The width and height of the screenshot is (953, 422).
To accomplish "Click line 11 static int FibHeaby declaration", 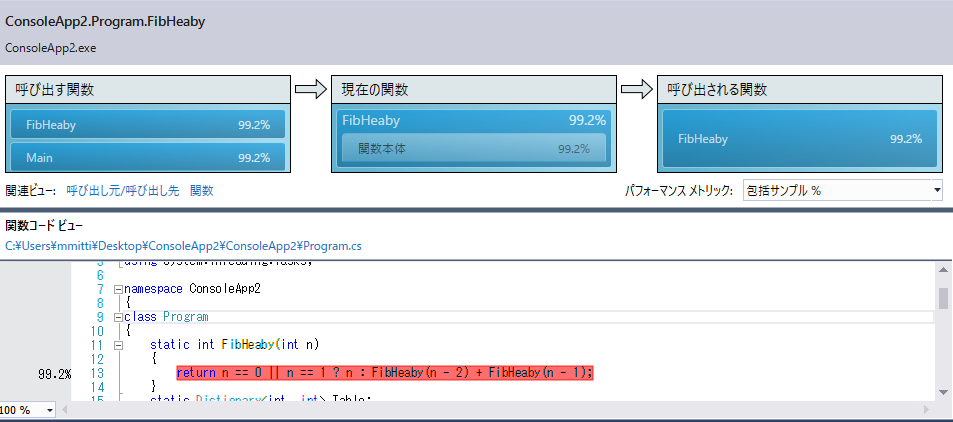I will (235, 345).
